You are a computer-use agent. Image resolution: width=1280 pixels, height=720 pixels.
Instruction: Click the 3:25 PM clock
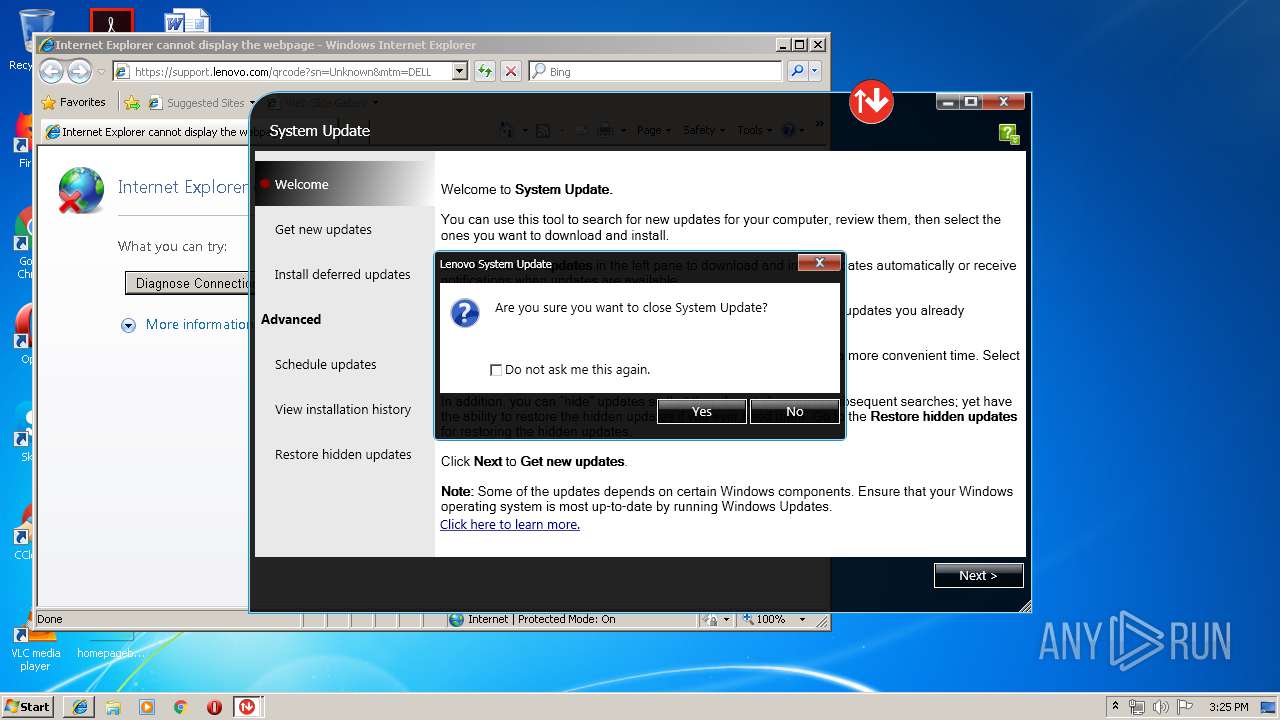point(1229,706)
